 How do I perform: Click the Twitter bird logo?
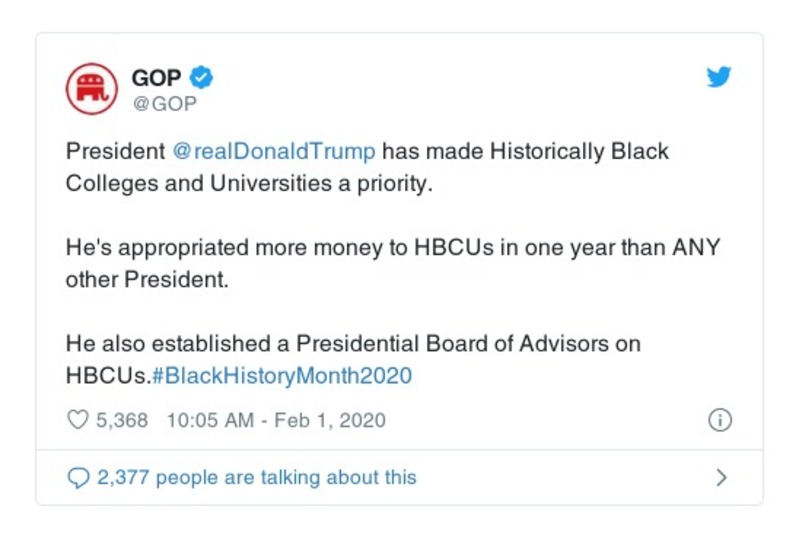719,77
